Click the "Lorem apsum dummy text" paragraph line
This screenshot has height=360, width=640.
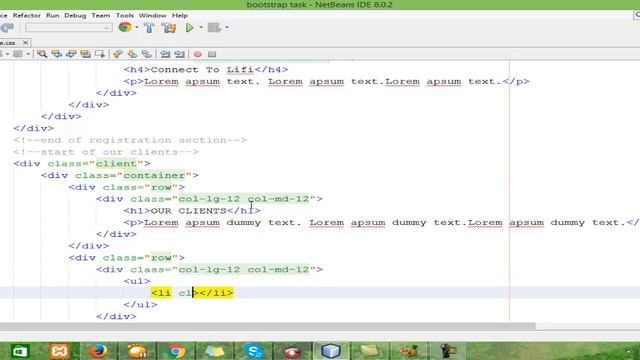click(381, 222)
